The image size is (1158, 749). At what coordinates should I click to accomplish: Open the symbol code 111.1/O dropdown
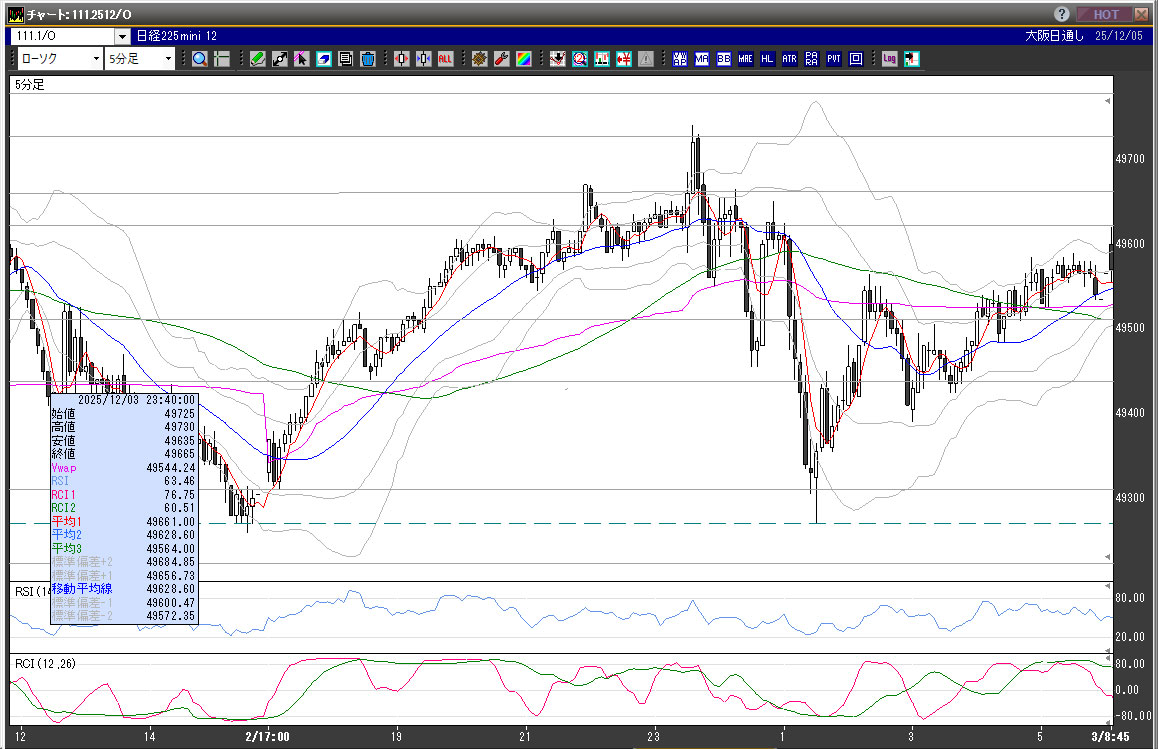(x=123, y=36)
